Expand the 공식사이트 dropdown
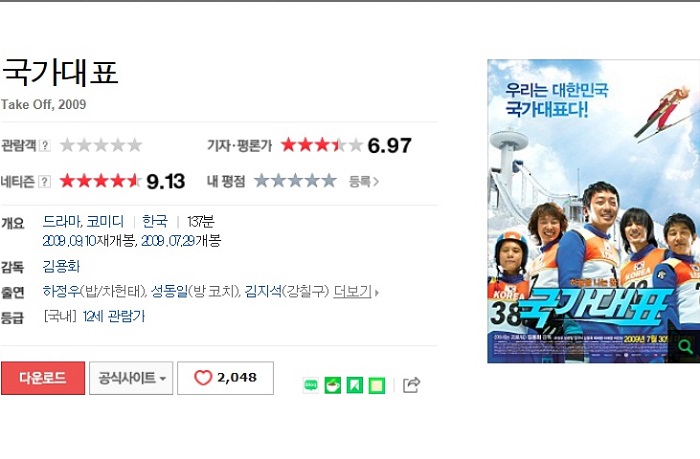The height and width of the screenshot is (459, 700). click(x=131, y=378)
